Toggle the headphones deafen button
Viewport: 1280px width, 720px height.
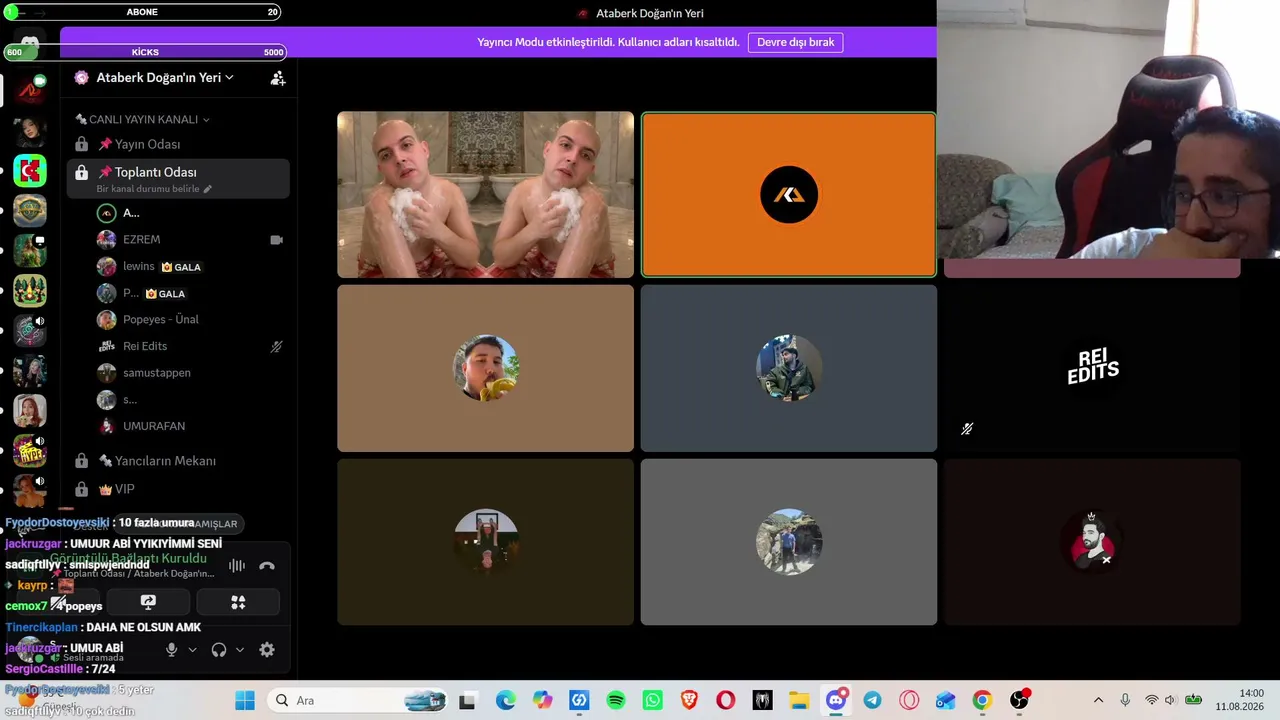point(219,650)
